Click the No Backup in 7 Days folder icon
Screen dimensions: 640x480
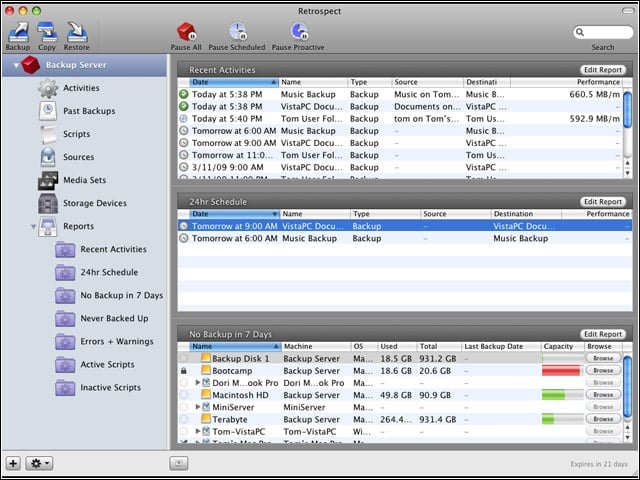click(x=65, y=296)
